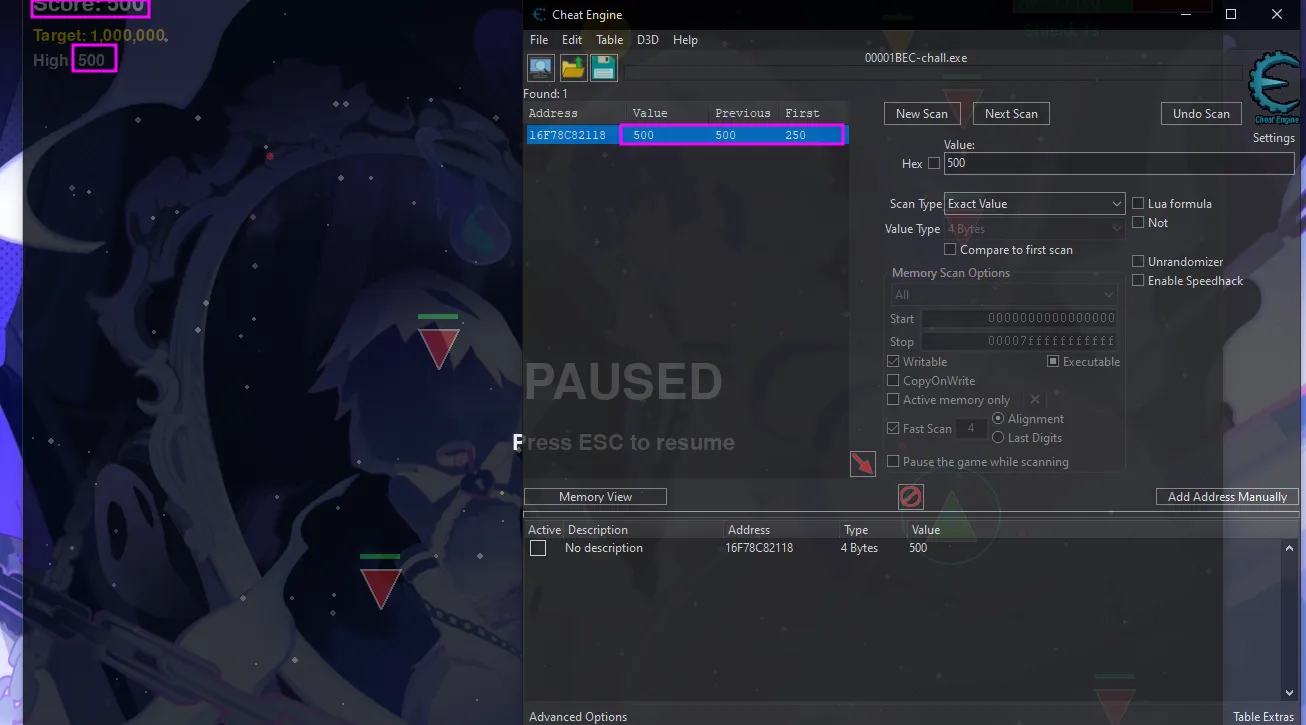Viewport: 1306px width, 725px height.
Task: Click the Next Scan button
Action: (1011, 114)
